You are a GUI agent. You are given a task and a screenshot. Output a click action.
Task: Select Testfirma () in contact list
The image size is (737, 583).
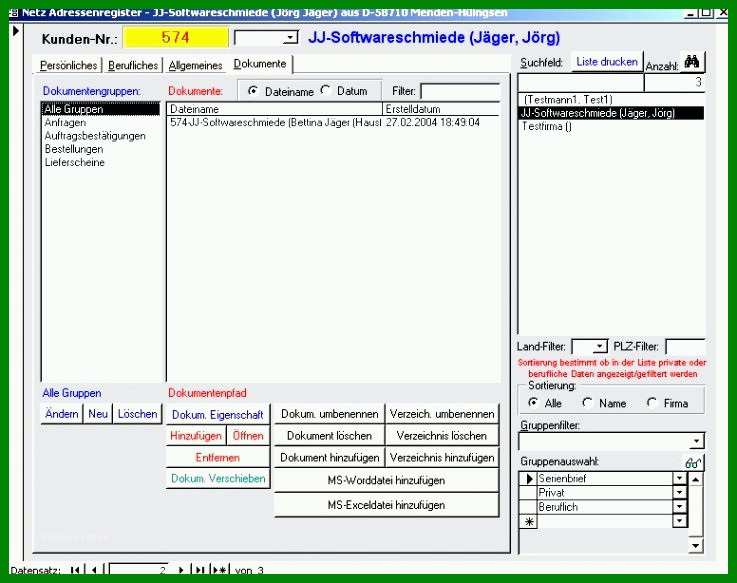(612, 126)
